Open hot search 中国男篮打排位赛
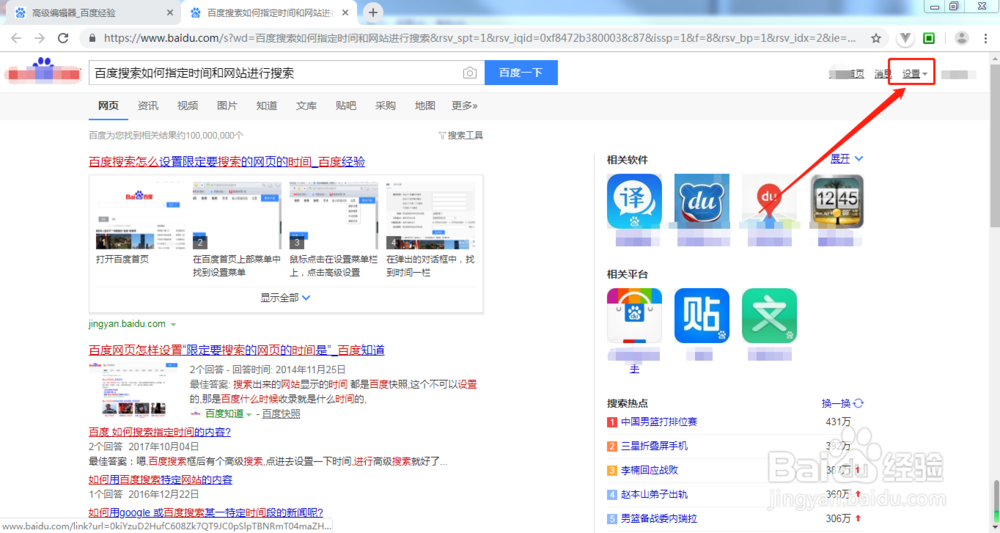 [x=659, y=422]
